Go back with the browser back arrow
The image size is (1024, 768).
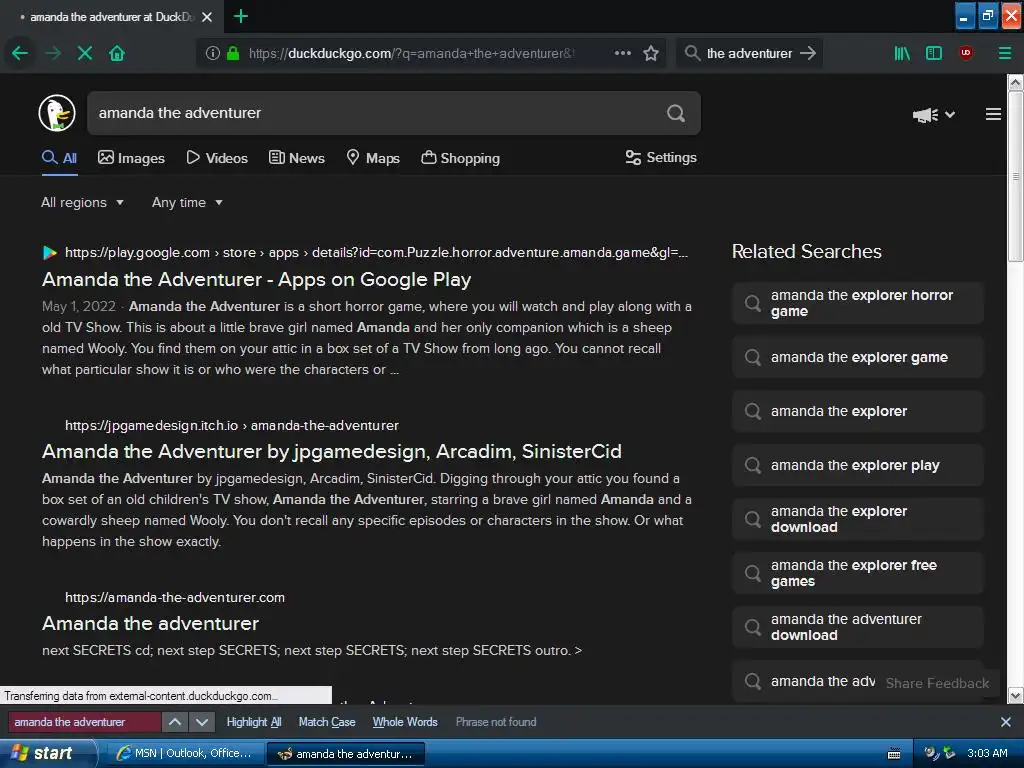point(20,53)
